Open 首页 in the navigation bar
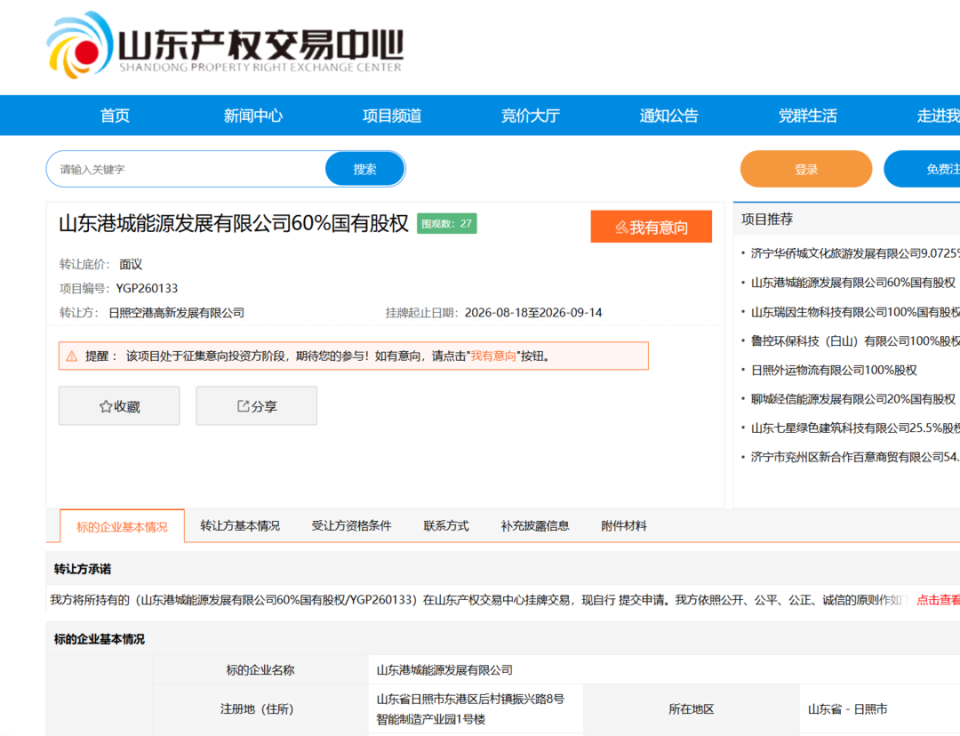This screenshot has height=736, width=960. click(115, 116)
